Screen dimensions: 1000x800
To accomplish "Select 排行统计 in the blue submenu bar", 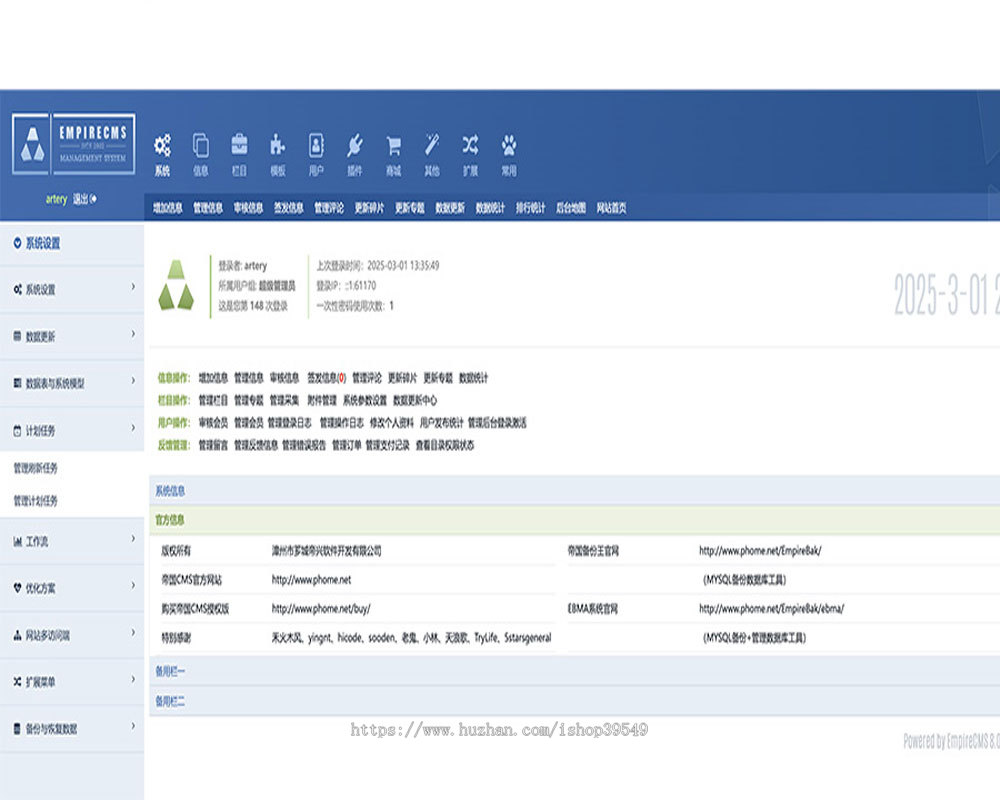I will click(531, 208).
